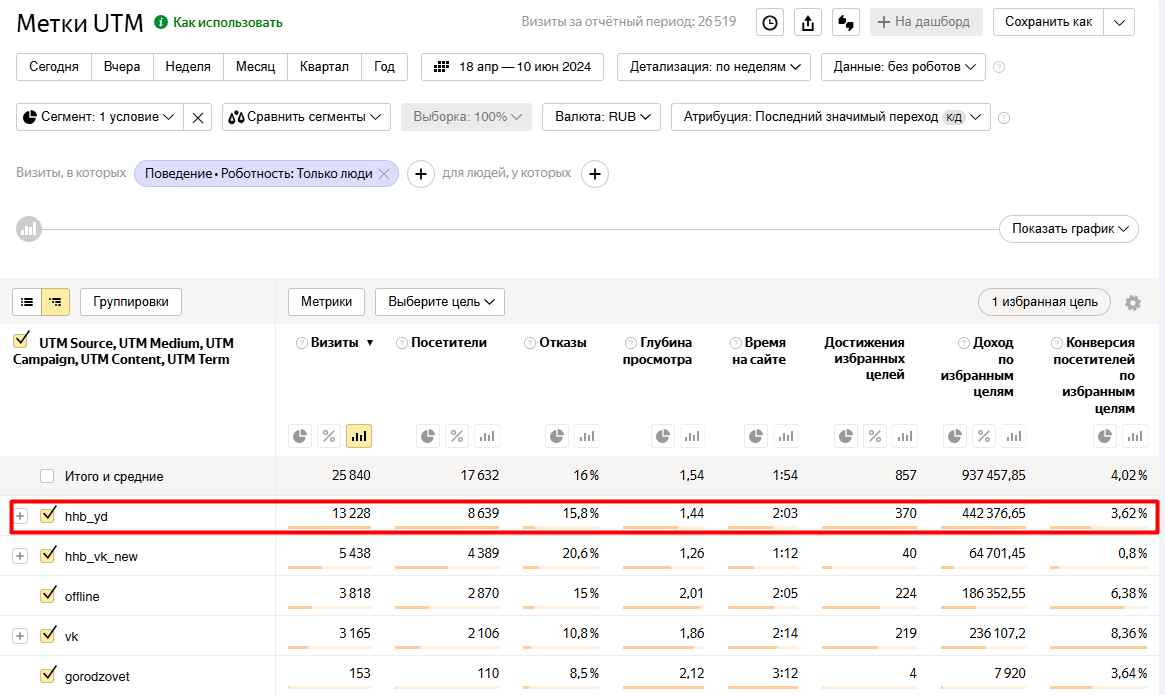Open Выберите цель dropdown
This screenshot has width=1165, height=695.
tap(440, 302)
